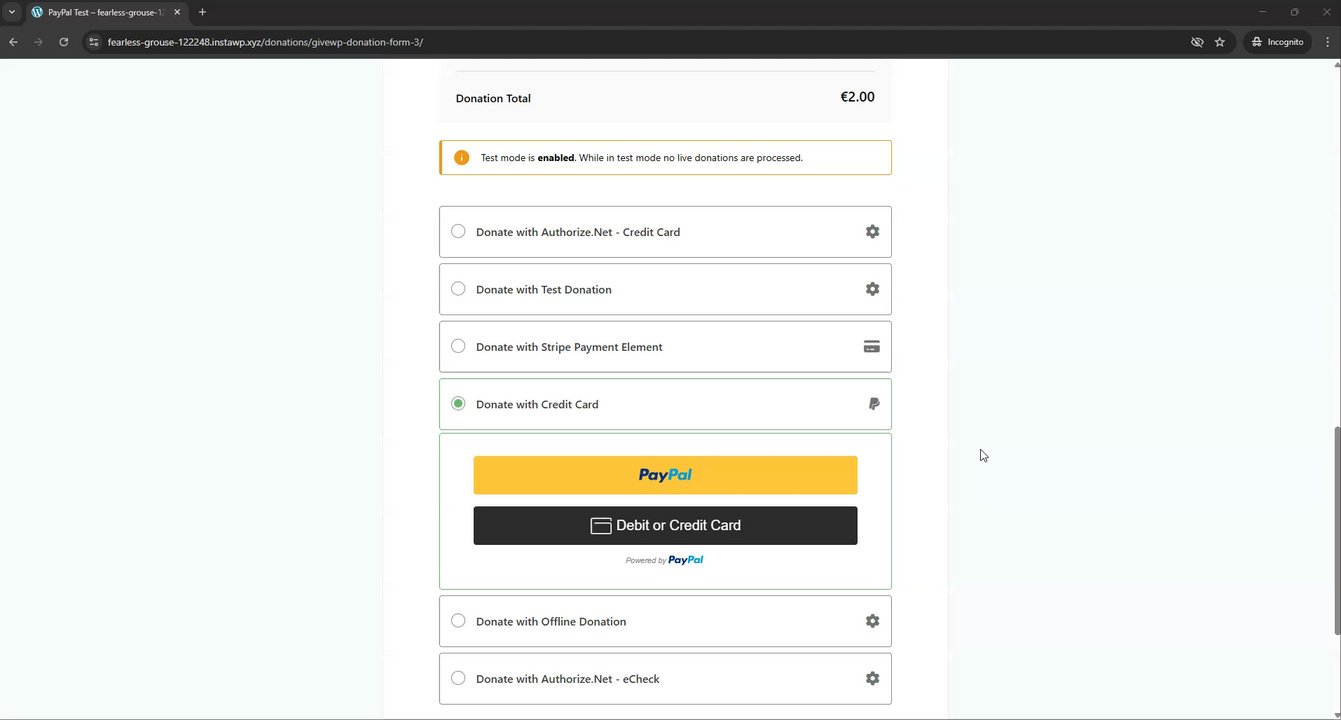Click card icon on Stripe Payment Element row
Screen dimensions: 1341x720
pyautogui.click(x=871, y=347)
